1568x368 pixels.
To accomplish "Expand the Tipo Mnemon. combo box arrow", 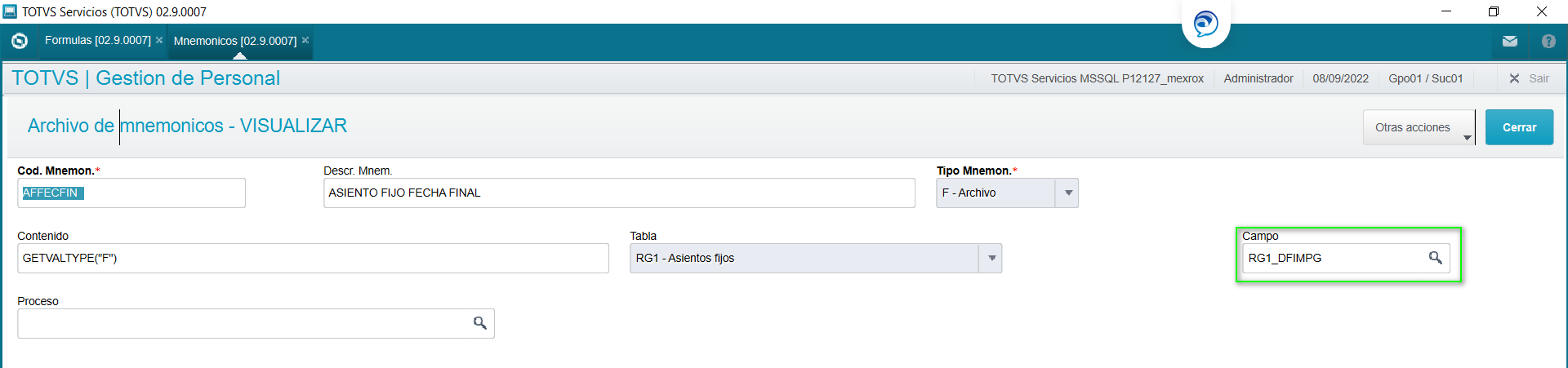I will pos(1068,193).
